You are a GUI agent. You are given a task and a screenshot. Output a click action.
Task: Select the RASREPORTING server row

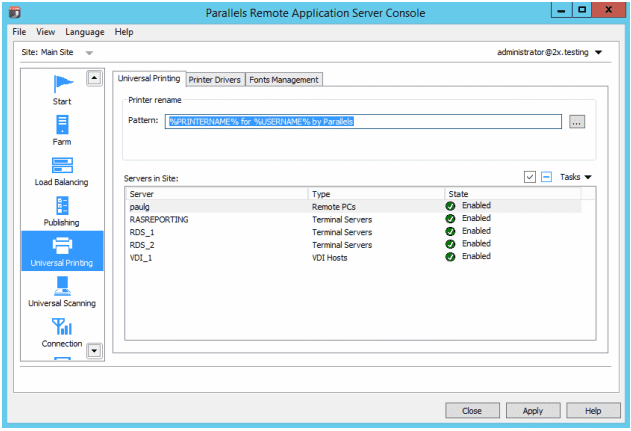pyautogui.click(x=354, y=219)
